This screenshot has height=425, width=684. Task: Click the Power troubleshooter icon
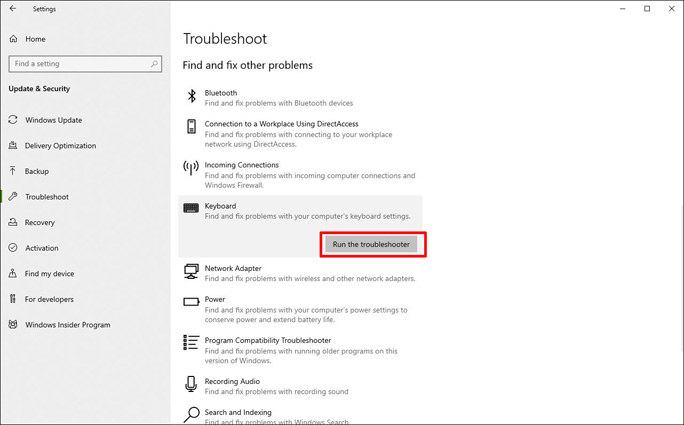coord(192,303)
